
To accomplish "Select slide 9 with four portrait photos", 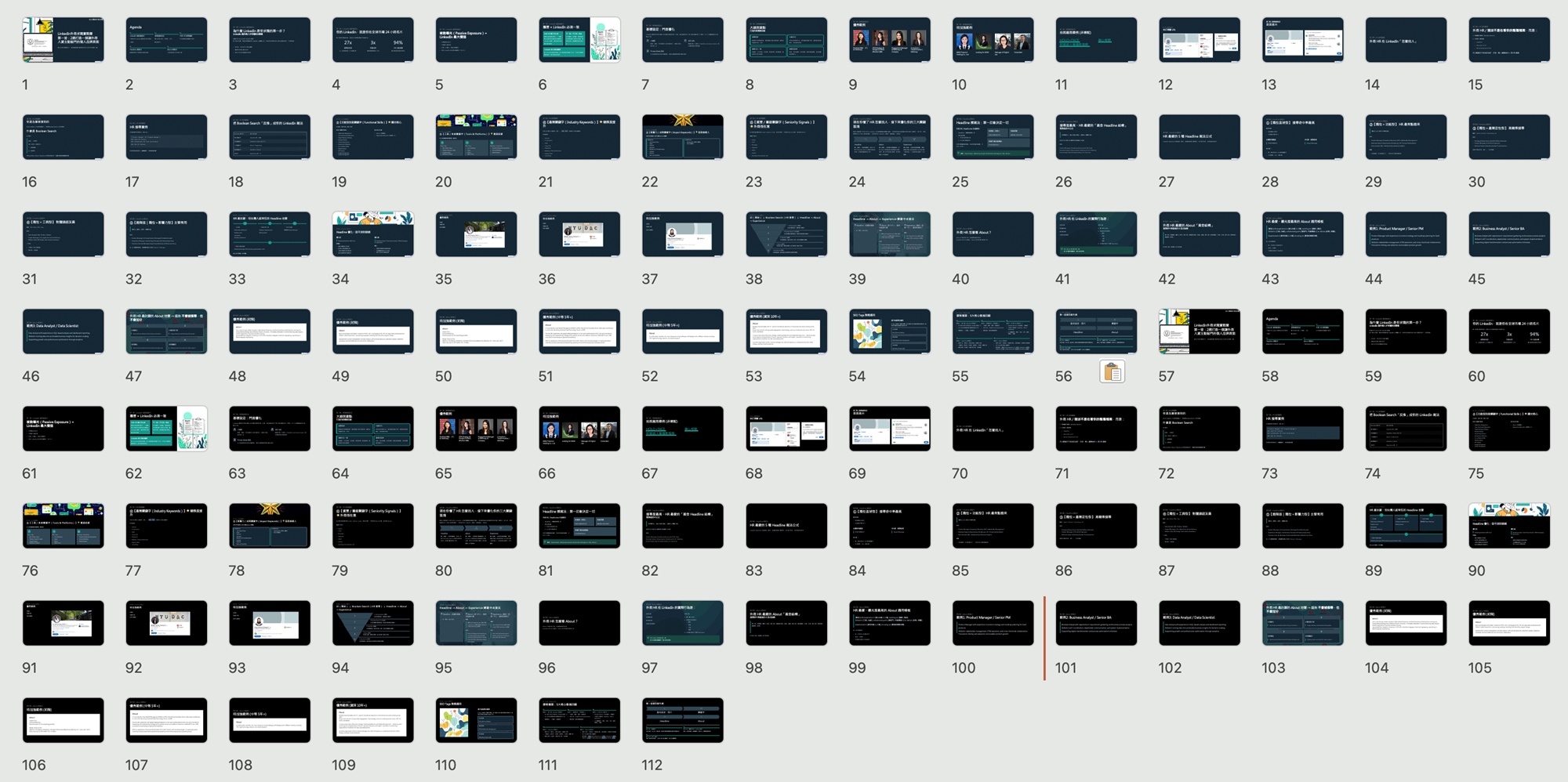I will pyautogui.click(x=889, y=40).
